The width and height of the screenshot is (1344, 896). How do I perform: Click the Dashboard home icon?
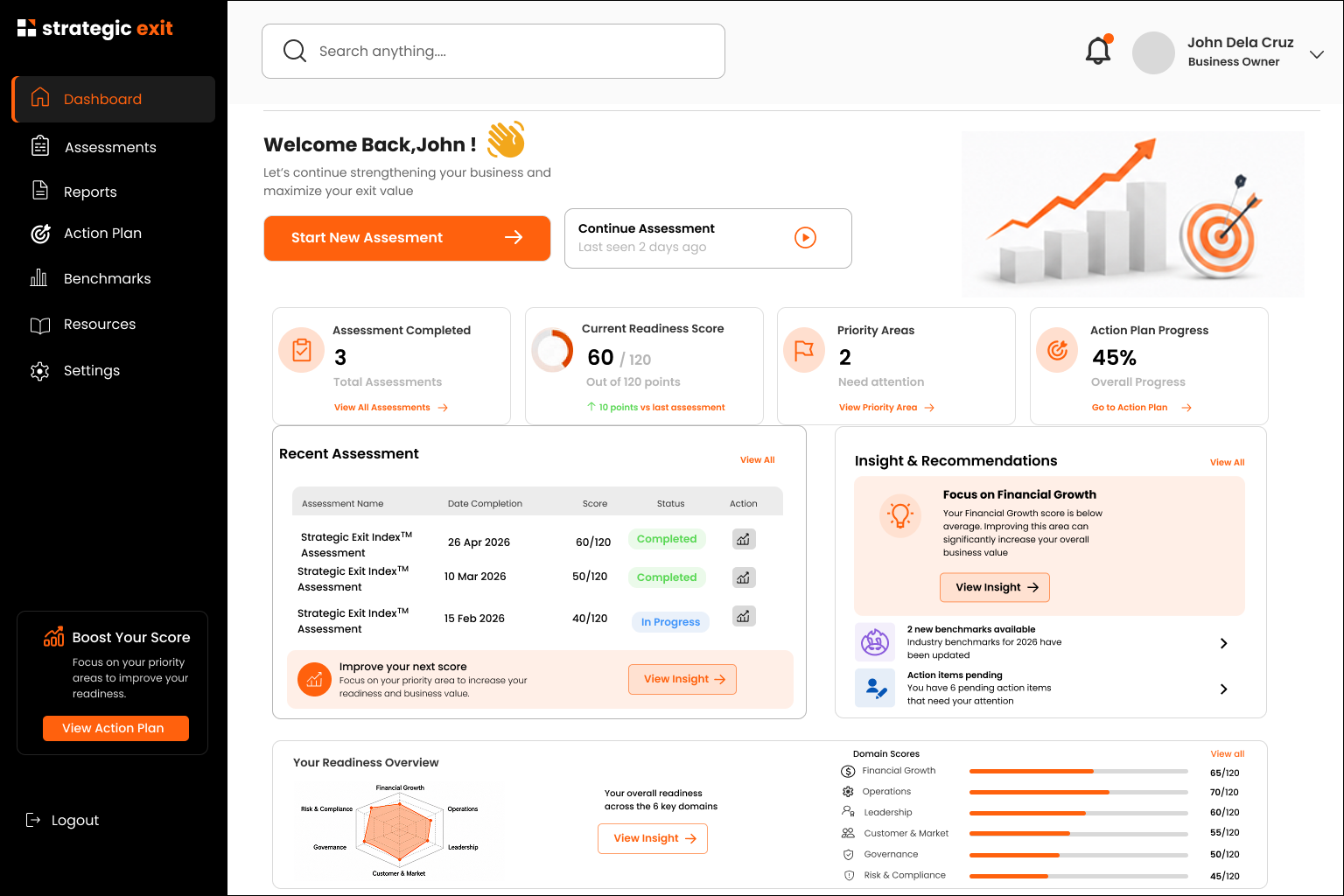coord(40,98)
